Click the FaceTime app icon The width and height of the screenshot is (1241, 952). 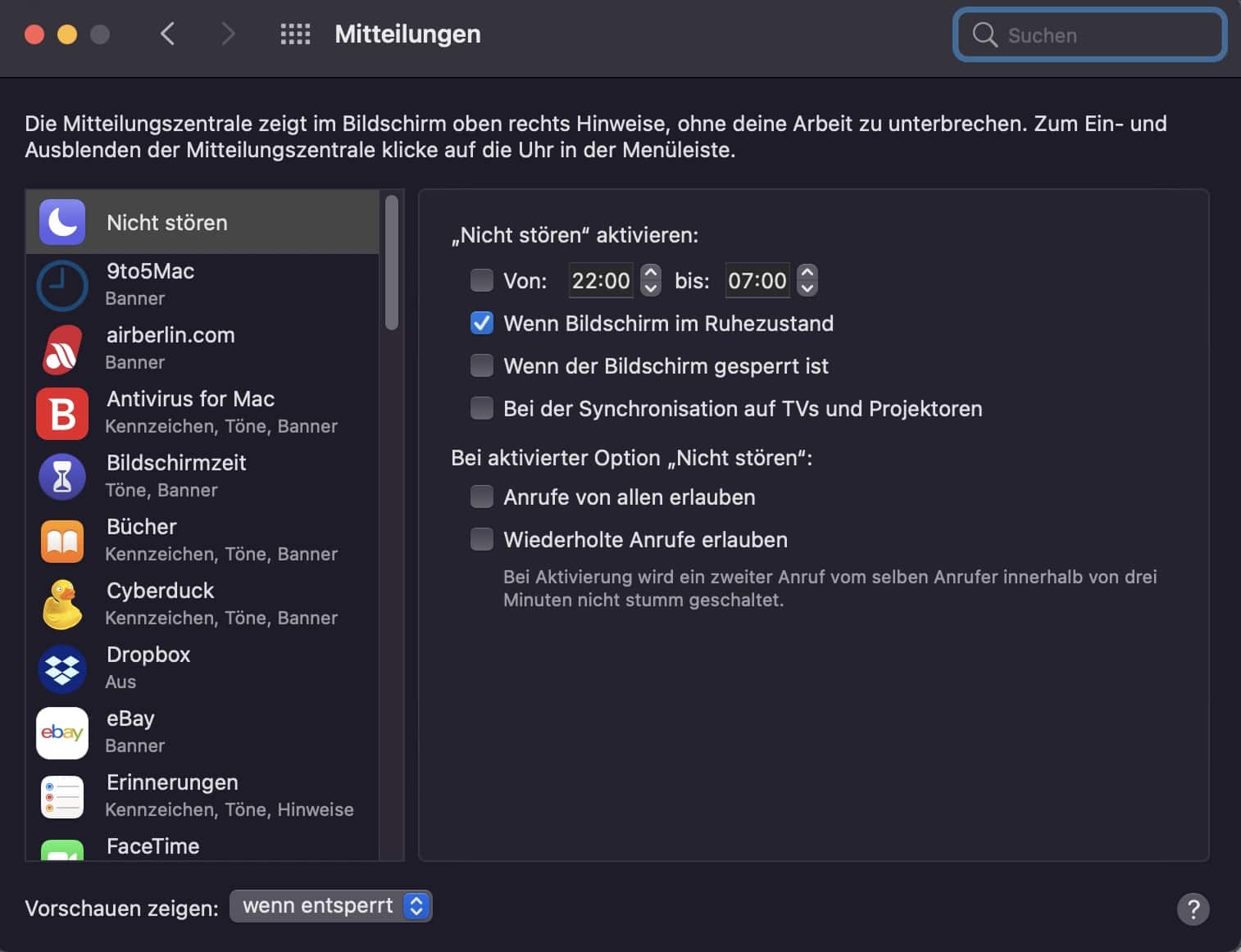pos(62,851)
